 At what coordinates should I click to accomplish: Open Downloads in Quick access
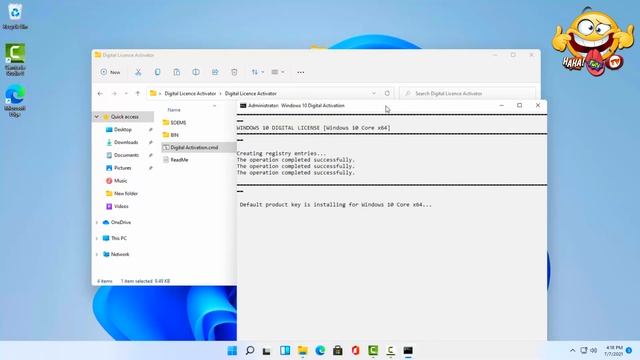[126, 142]
